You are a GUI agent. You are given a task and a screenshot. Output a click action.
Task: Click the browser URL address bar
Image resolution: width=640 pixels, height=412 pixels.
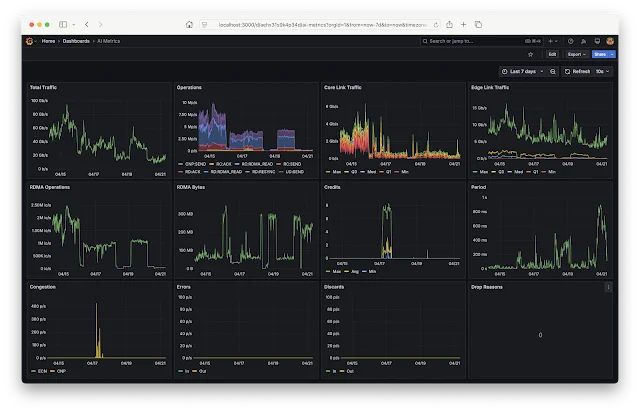pyautogui.click(x=320, y=25)
